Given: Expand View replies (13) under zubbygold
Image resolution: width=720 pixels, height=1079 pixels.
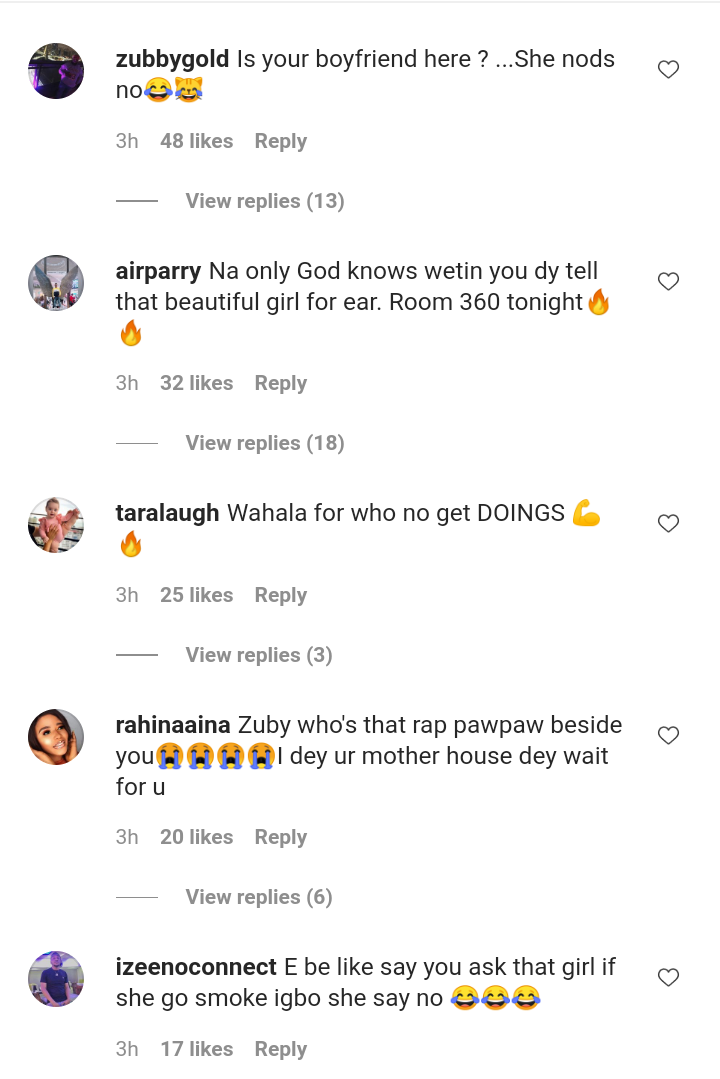Looking at the screenshot, I should 265,201.
